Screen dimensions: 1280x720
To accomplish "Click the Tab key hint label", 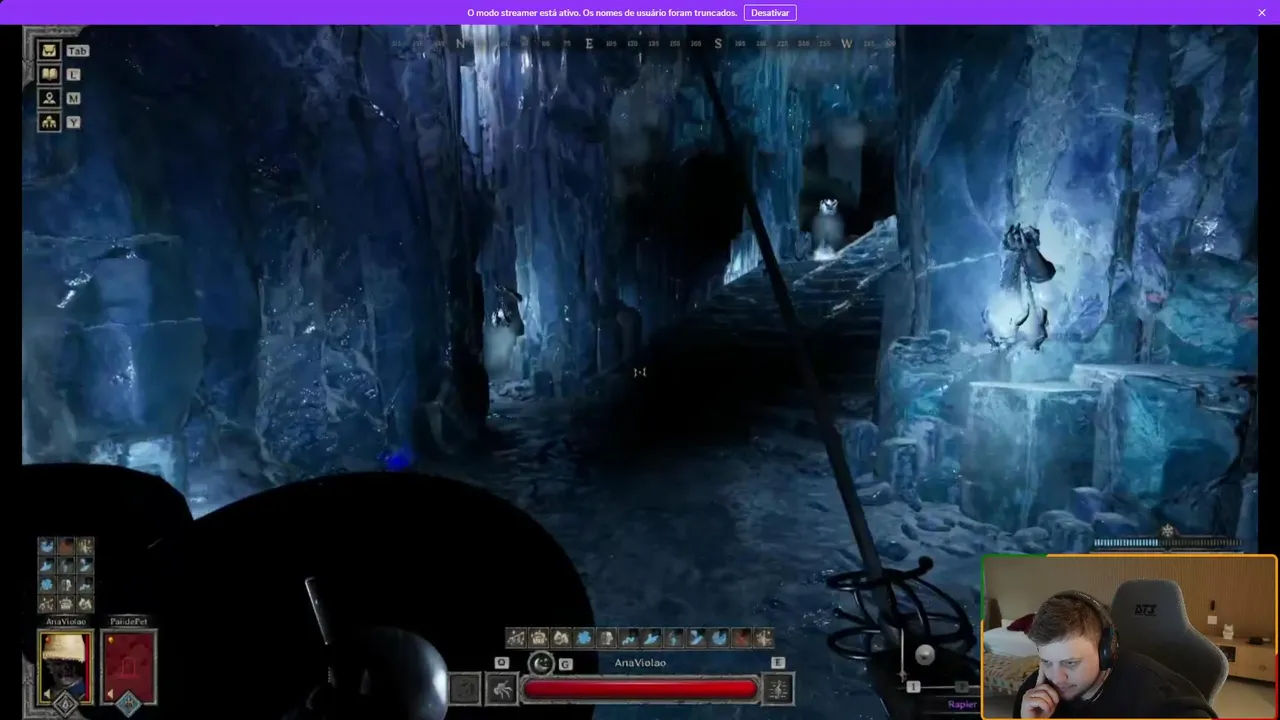I will point(77,51).
